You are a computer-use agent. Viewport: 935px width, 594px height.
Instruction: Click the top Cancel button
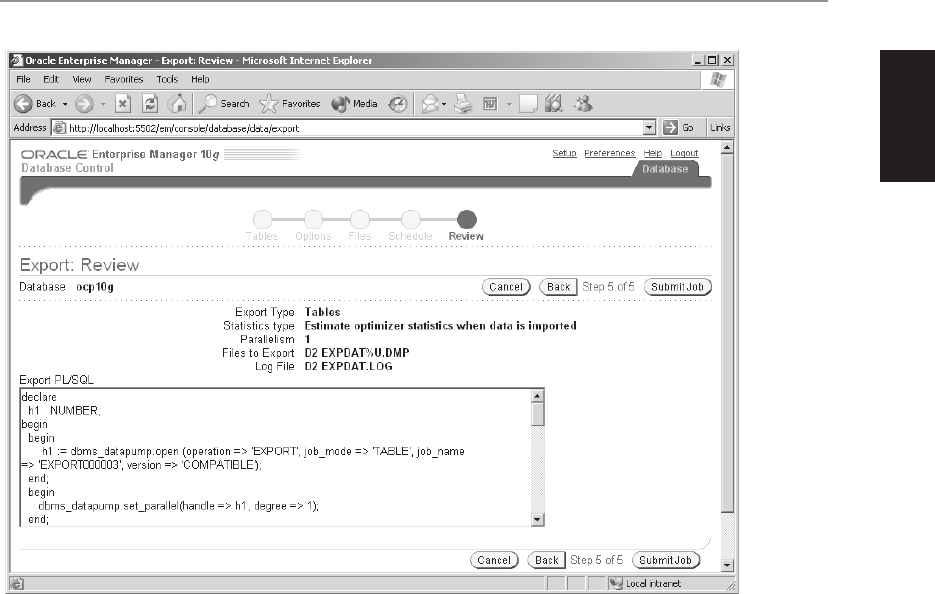506,287
